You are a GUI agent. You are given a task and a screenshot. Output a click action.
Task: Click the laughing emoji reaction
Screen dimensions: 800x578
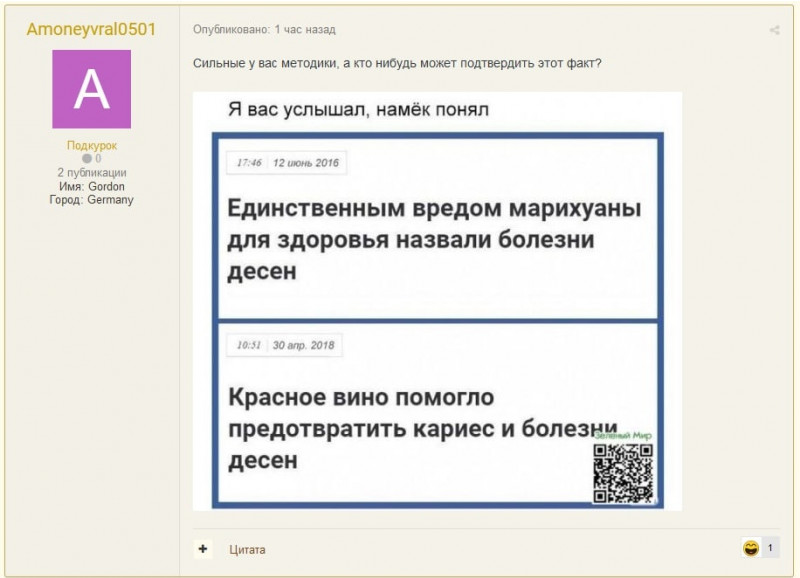pyautogui.click(x=750, y=548)
